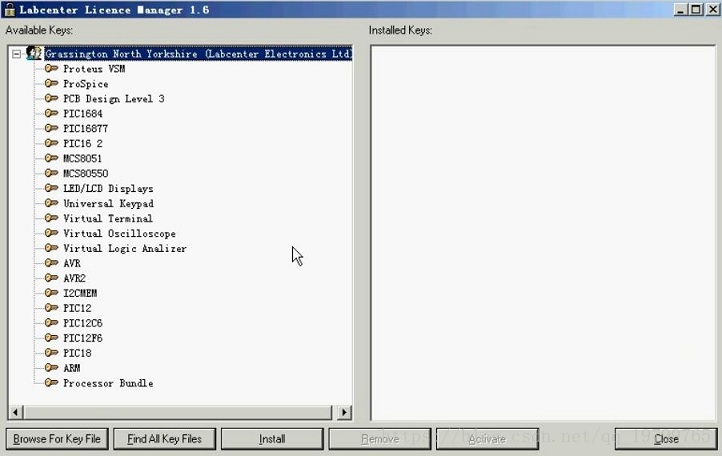Click the key icon beside PCB Design Level 3
Screen dimensions: 722x456
point(52,99)
